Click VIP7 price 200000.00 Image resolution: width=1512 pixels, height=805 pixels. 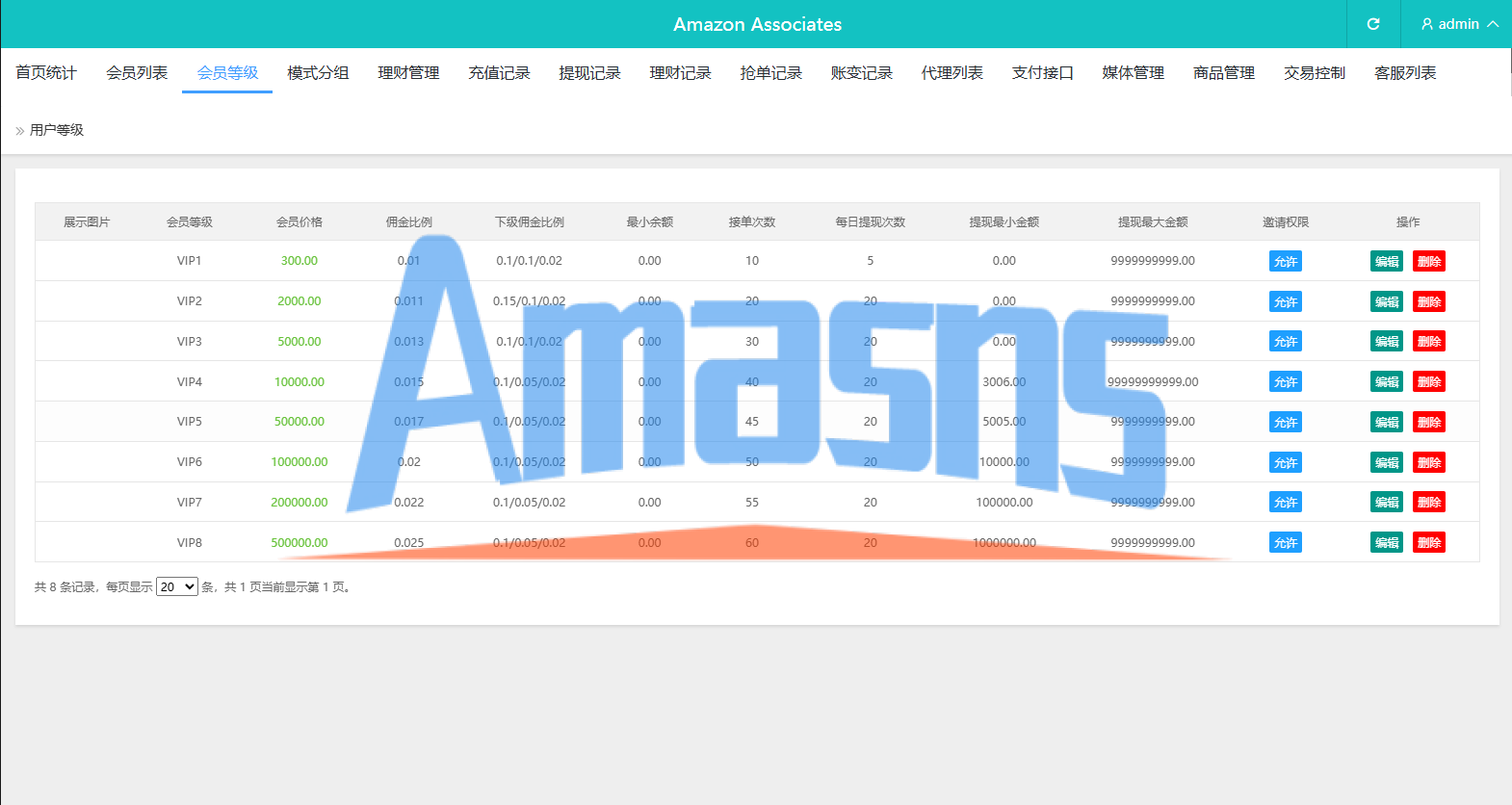coord(300,503)
